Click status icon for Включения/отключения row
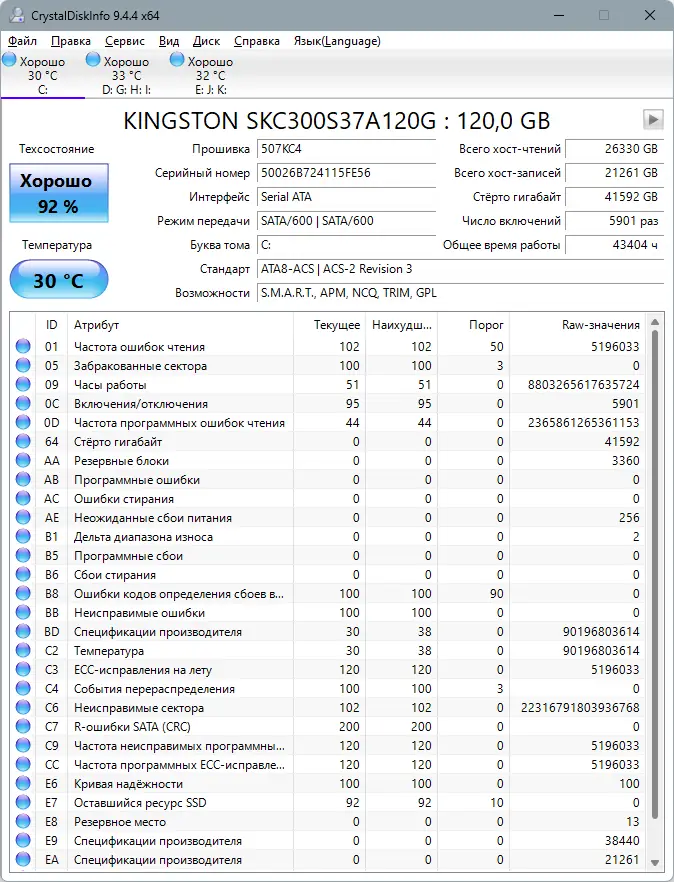The width and height of the screenshot is (674, 882). coord(23,404)
